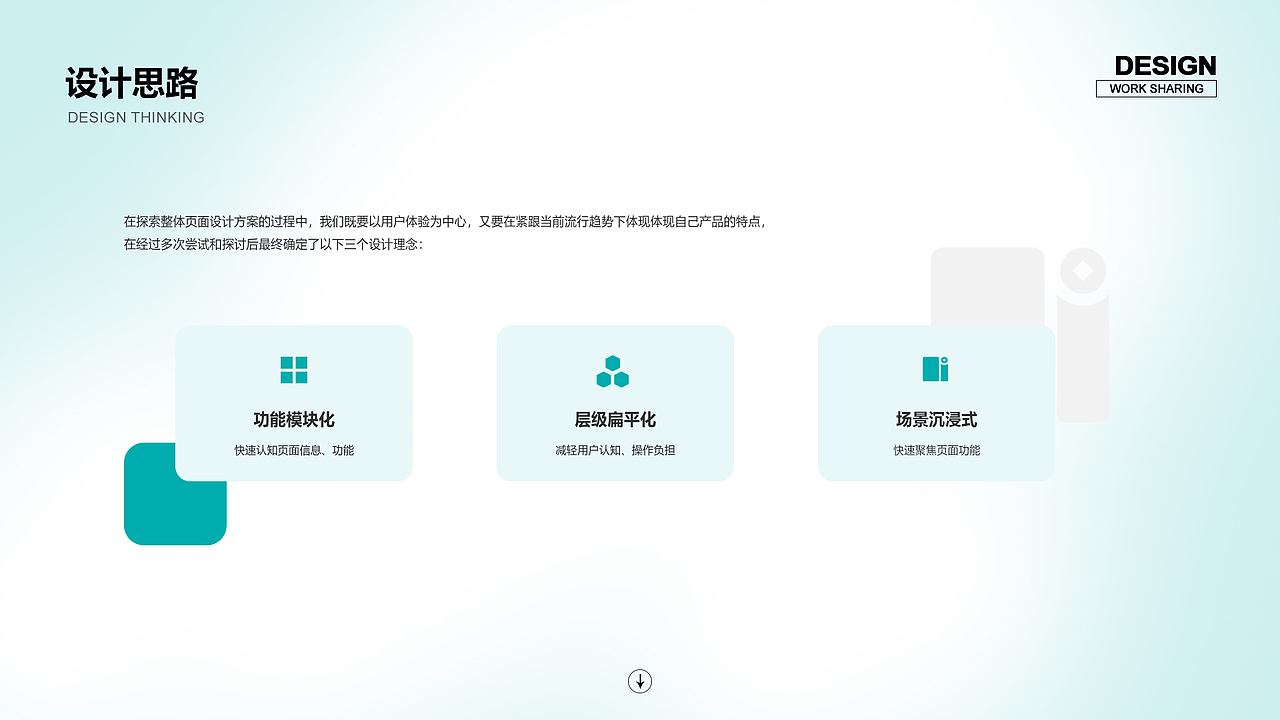
Task: Click the hexagon cubes icon on 层级扁平化 card
Action: tap(614, 370)
